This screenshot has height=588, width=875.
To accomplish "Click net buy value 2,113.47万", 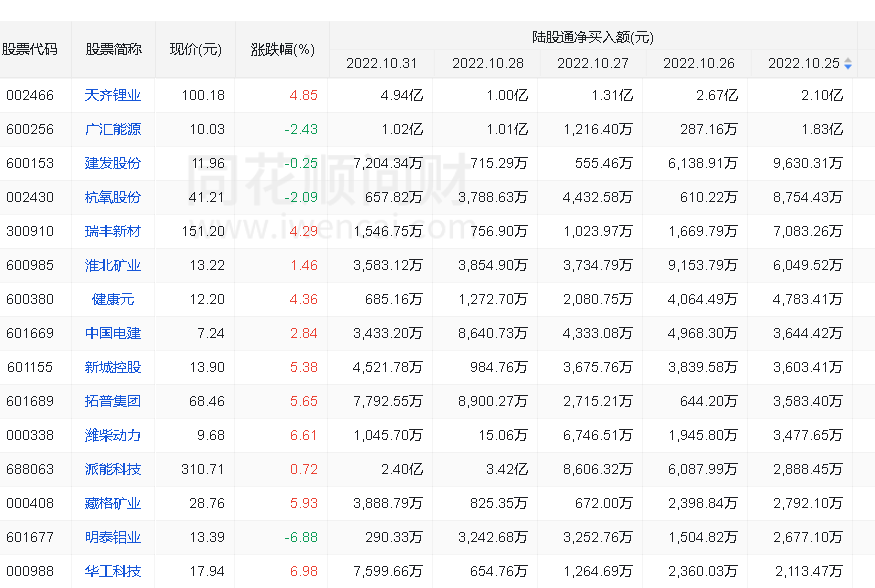I will point(809,572).
